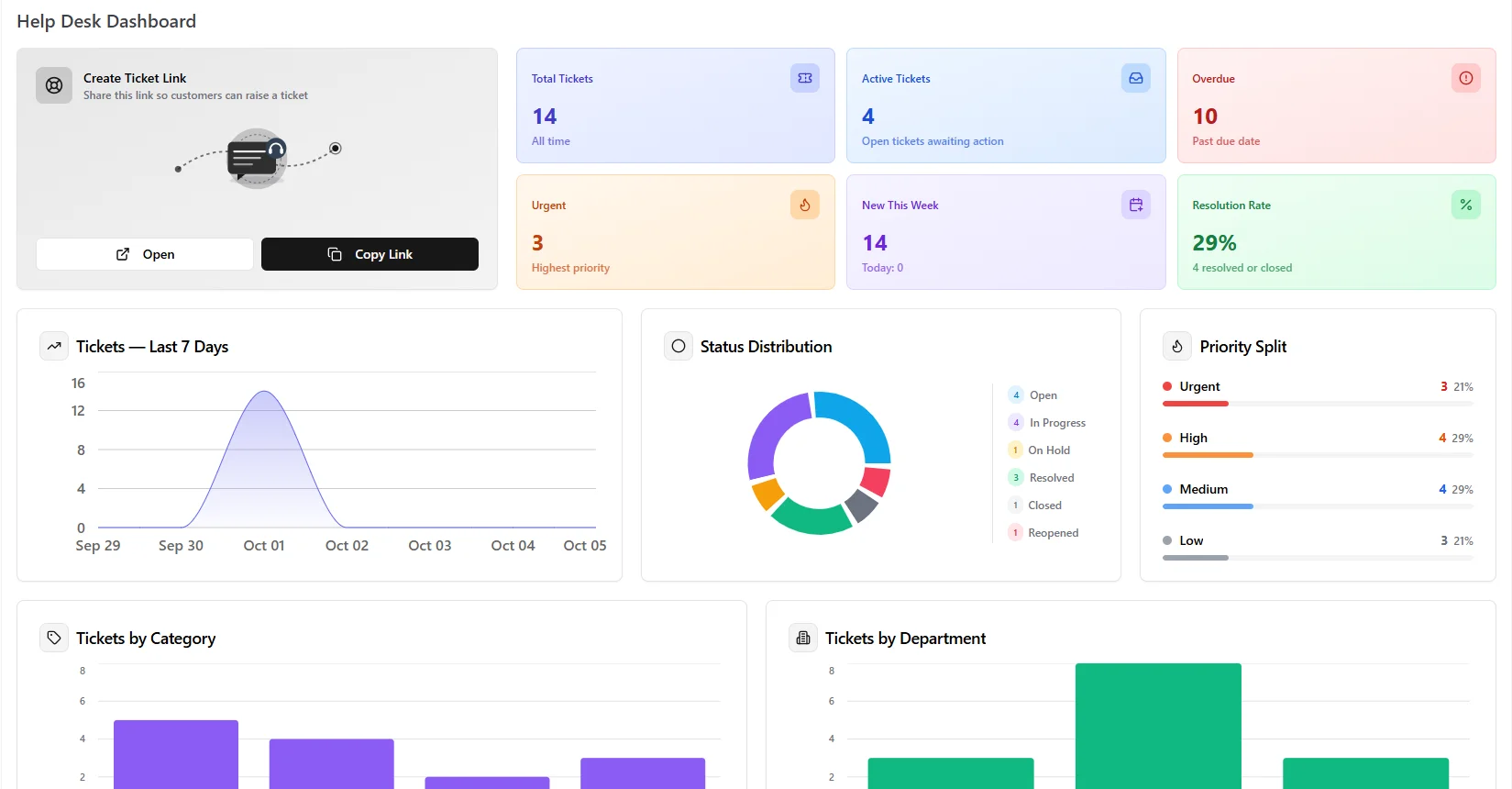Click the Help Desk Dashboard heading
The height and width of the screenshot is (789, 1512).
pos(106,21)
